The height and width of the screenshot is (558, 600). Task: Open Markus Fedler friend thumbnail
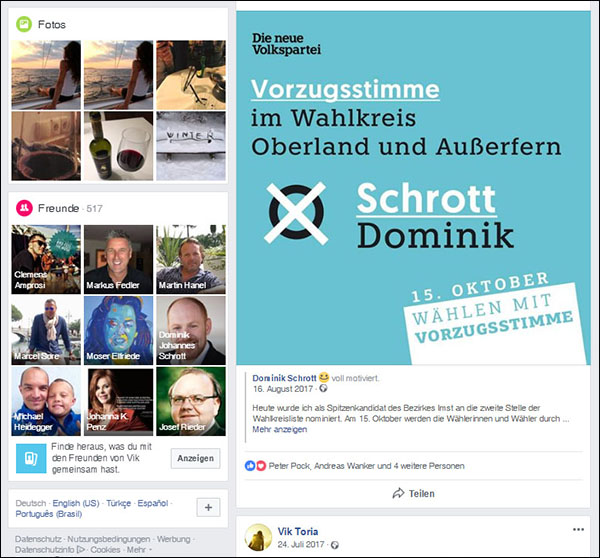[x=118, y=259]
